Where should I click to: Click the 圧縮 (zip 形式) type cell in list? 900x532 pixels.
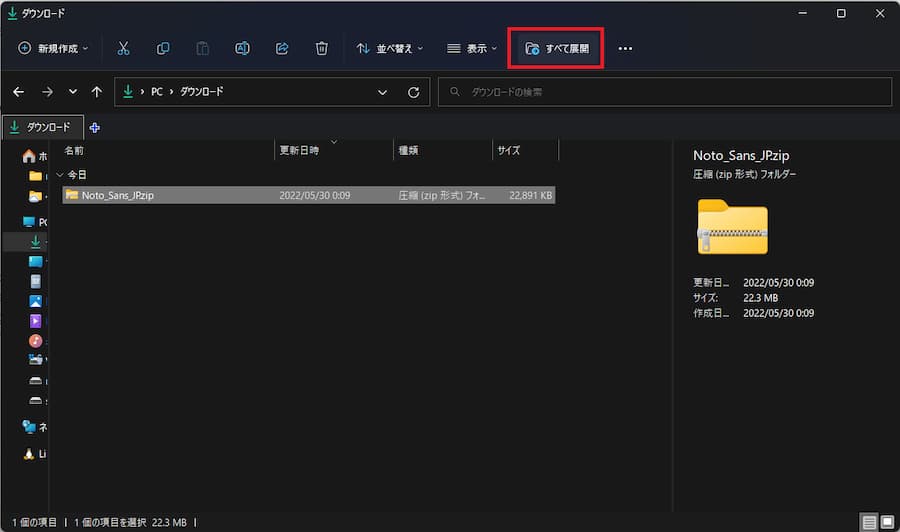tap(441, 196)
